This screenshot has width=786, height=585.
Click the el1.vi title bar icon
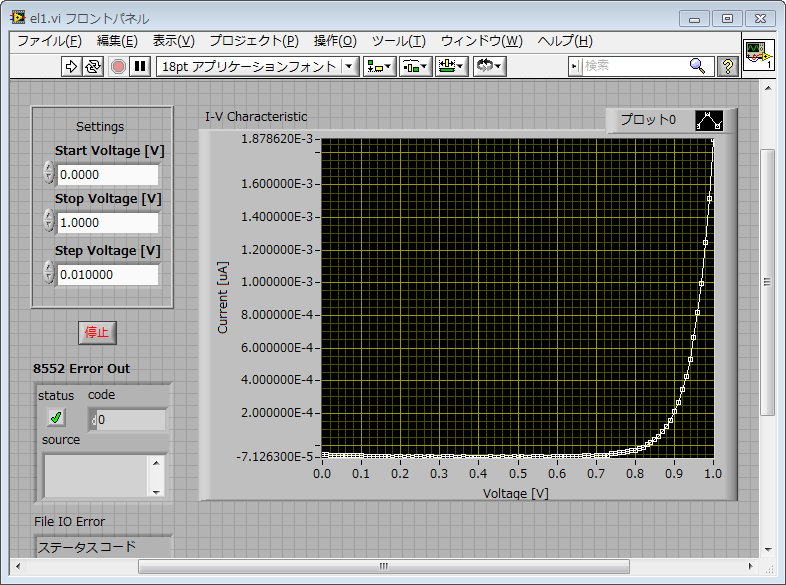pyautogui.click(x=18, y=18)
